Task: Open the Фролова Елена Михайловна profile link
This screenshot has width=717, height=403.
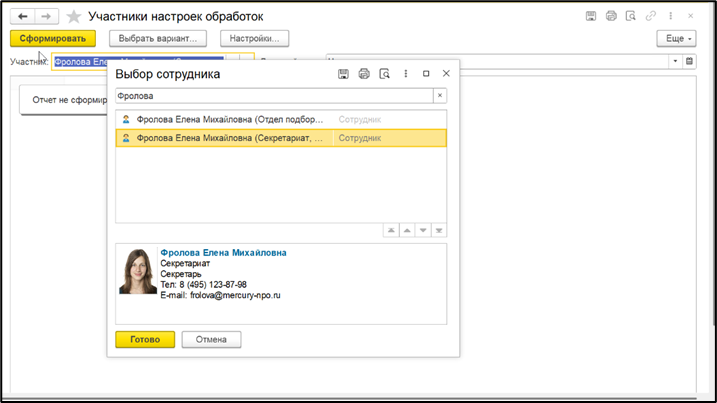Action: 223,253
